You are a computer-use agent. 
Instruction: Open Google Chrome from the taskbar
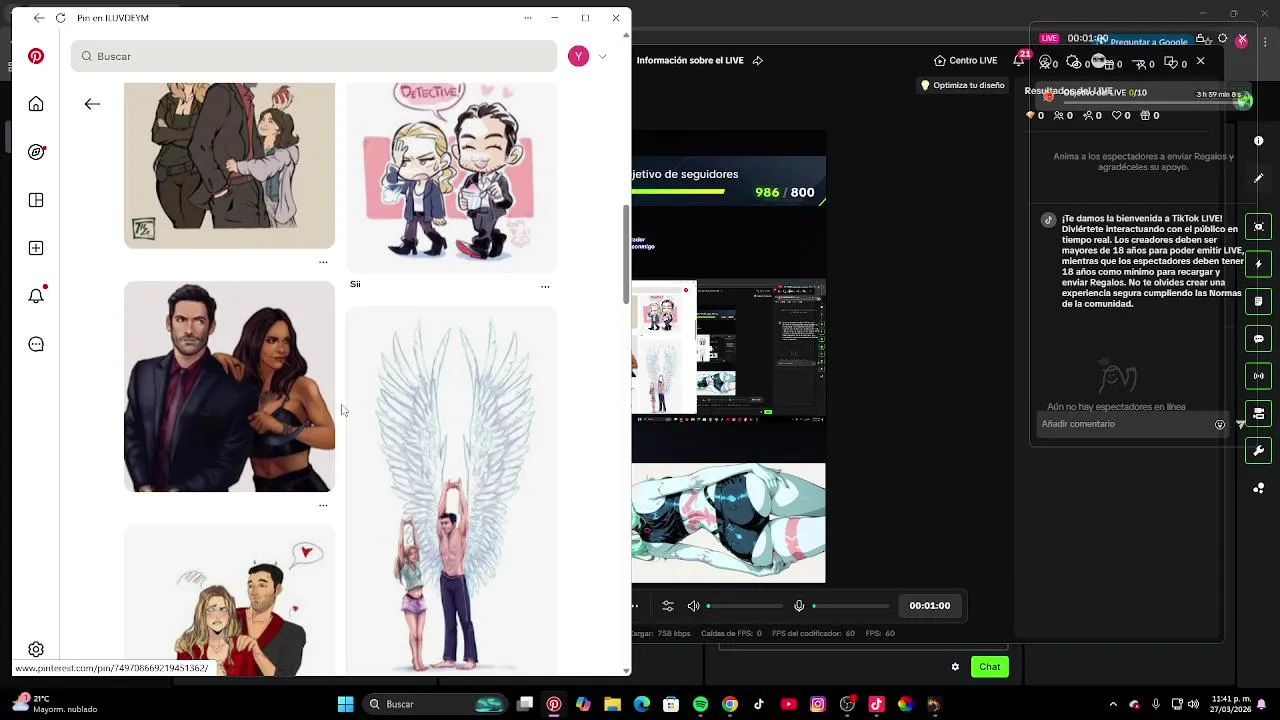pos(730,704)
